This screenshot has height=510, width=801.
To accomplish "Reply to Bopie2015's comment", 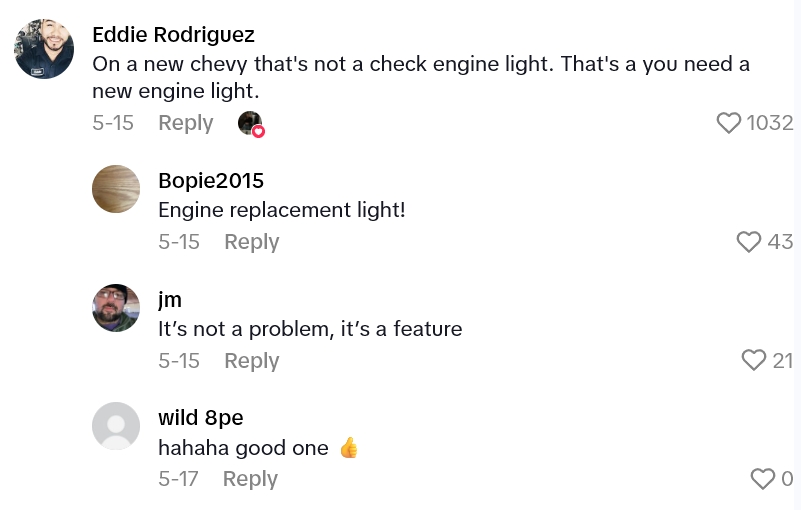I will click(251, 242).
